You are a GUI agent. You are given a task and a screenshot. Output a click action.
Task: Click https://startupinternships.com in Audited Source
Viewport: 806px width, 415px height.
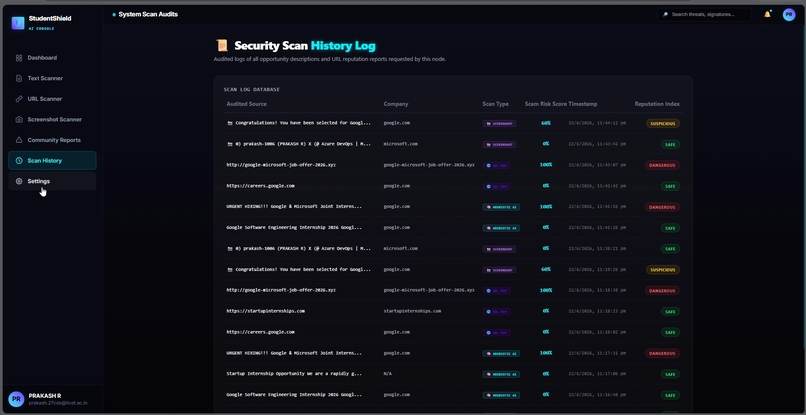(266, 311)
